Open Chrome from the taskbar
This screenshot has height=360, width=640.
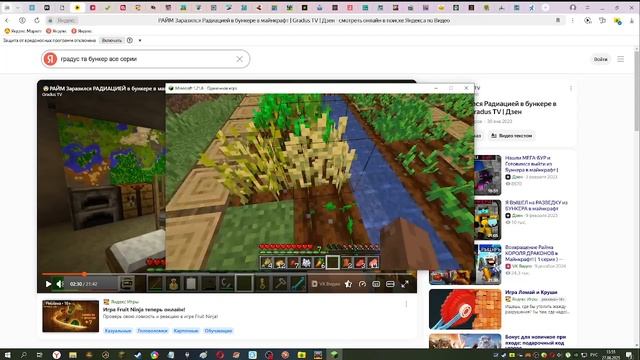point(154,355)
